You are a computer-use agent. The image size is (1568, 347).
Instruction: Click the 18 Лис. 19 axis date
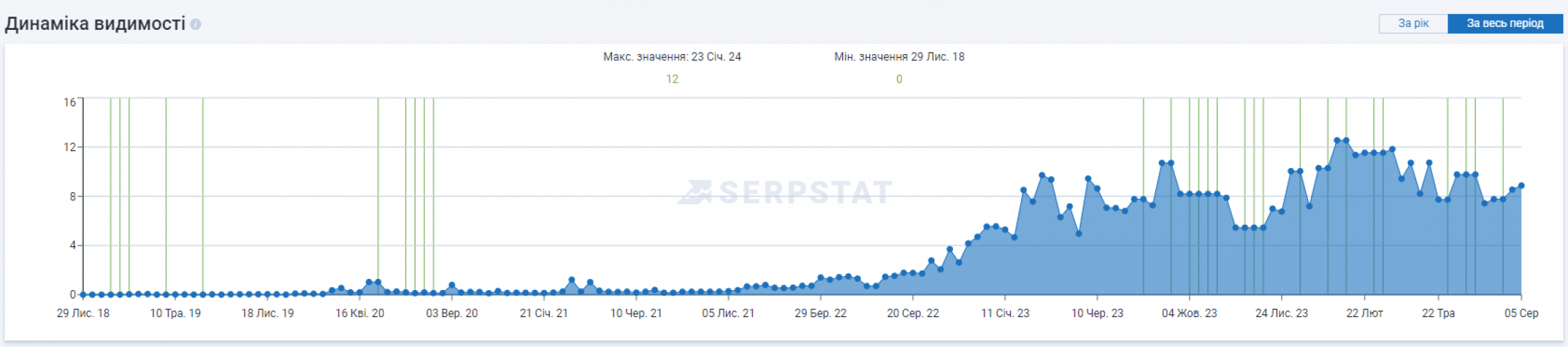click(268, 314)
